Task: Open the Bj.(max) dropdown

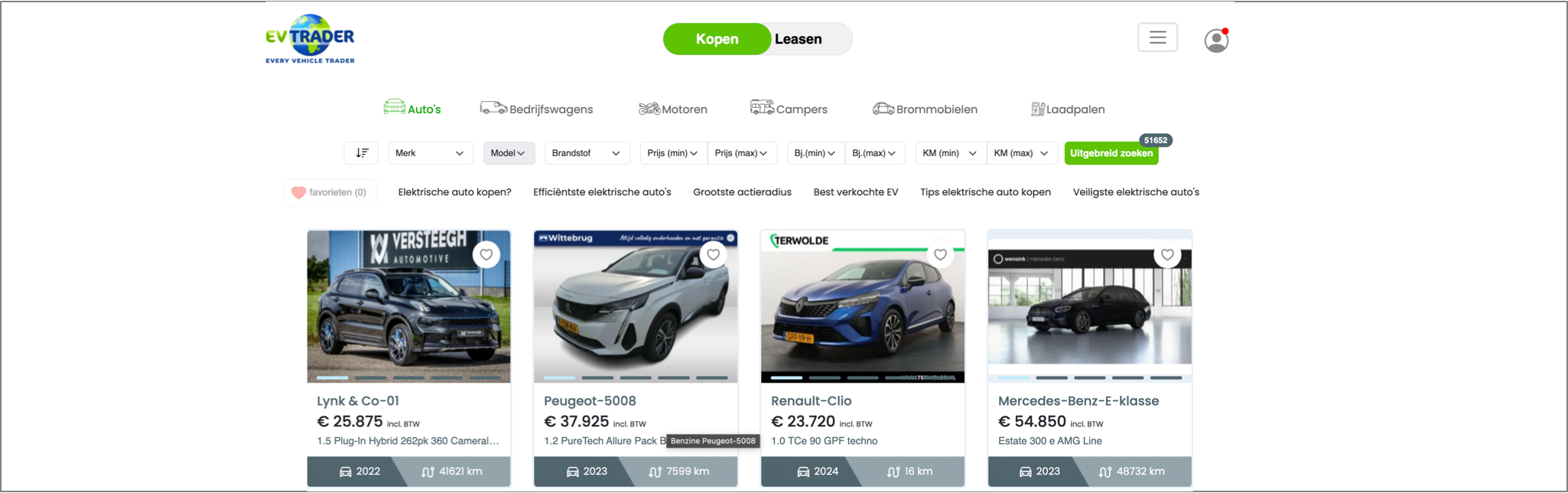Action: click(875, 153)
